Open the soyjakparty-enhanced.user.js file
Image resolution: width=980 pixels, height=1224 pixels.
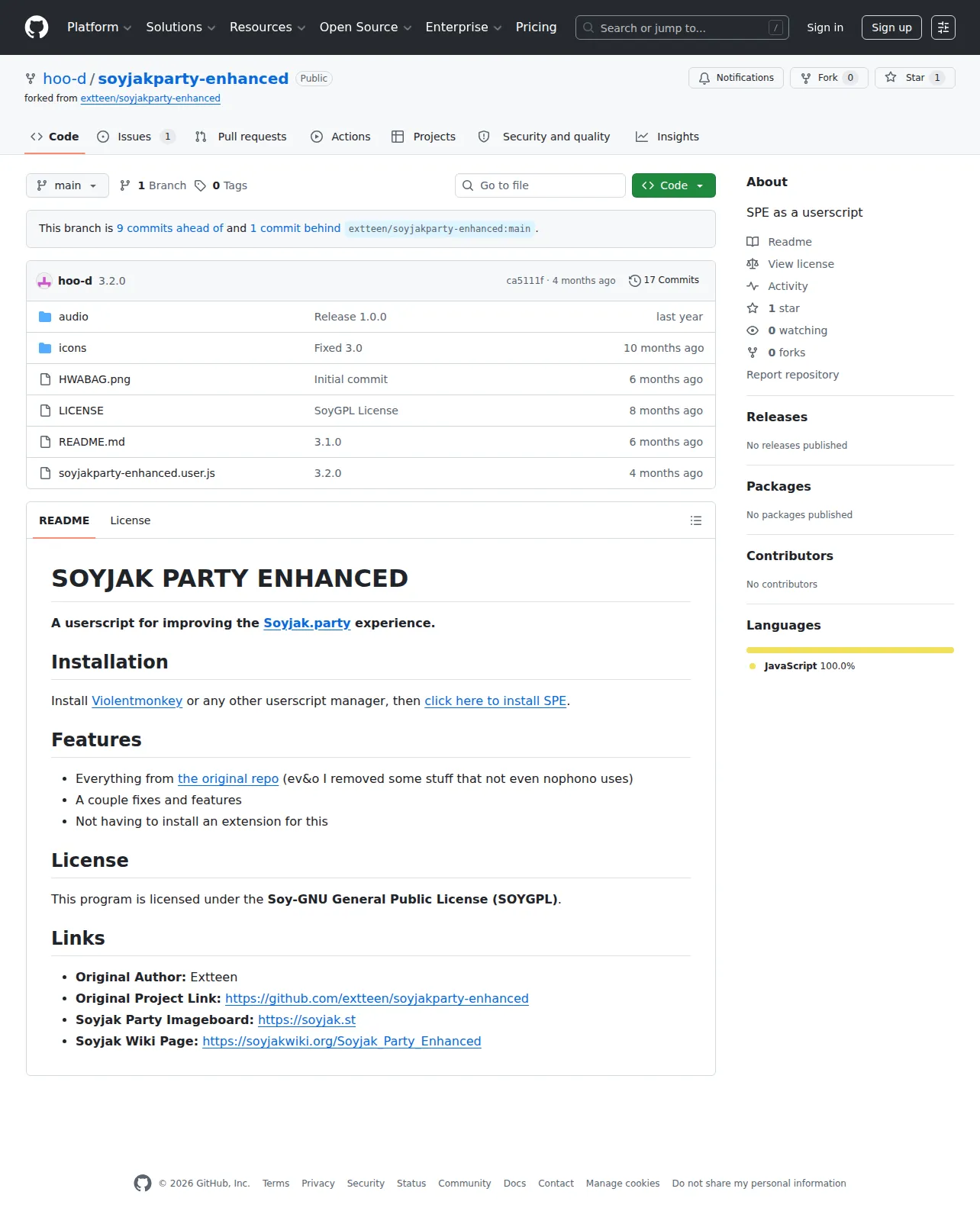[x=137, y=473]
